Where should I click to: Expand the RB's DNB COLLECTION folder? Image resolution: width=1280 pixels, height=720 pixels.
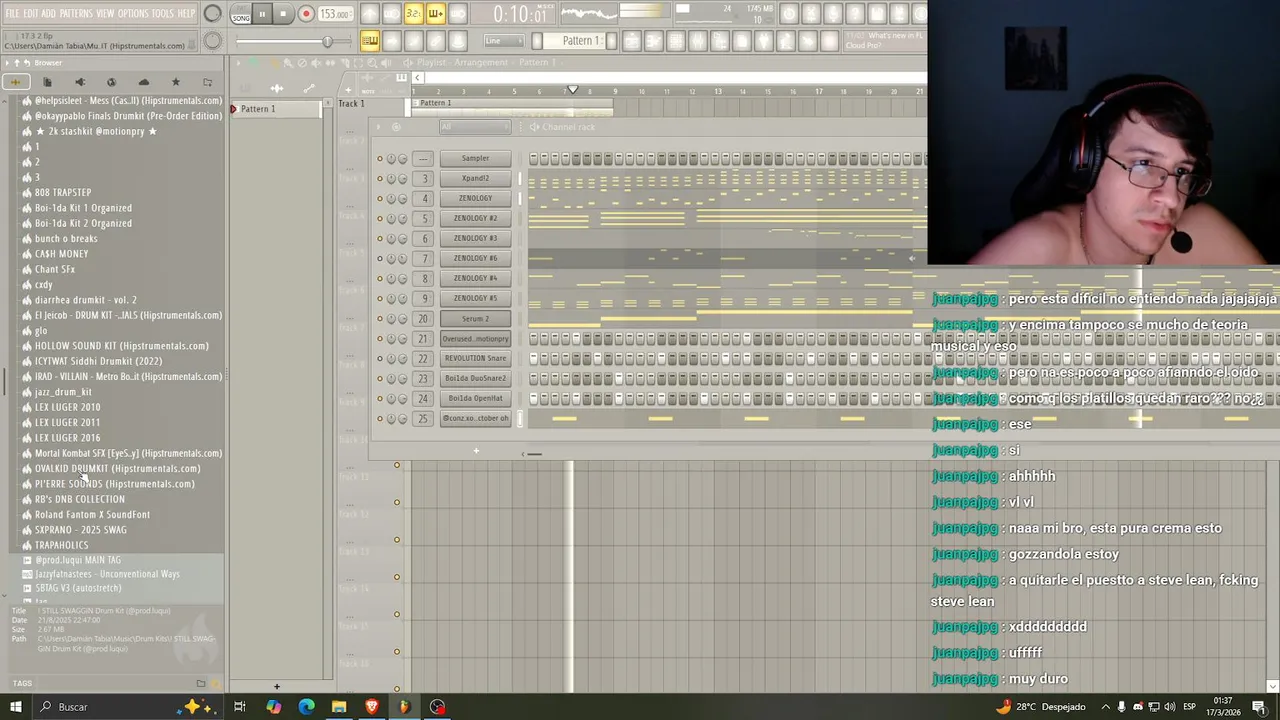point(80,499)
